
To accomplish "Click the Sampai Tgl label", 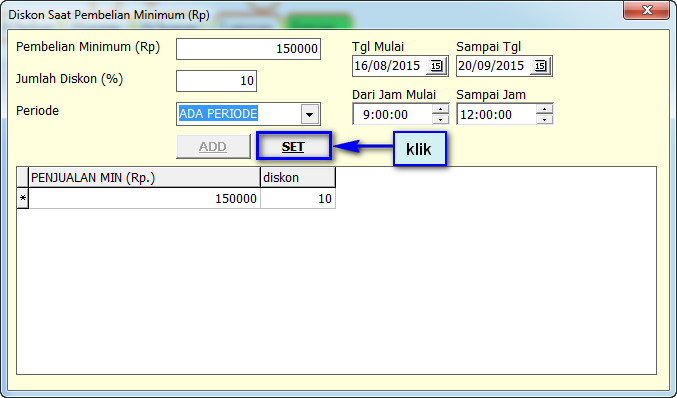I will [x=489, y=47].
